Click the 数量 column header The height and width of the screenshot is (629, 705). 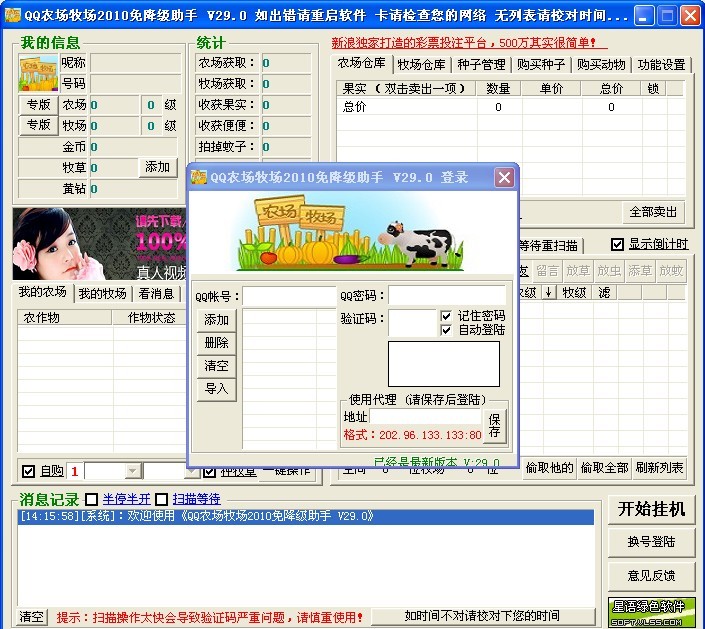tap(498, 88)
